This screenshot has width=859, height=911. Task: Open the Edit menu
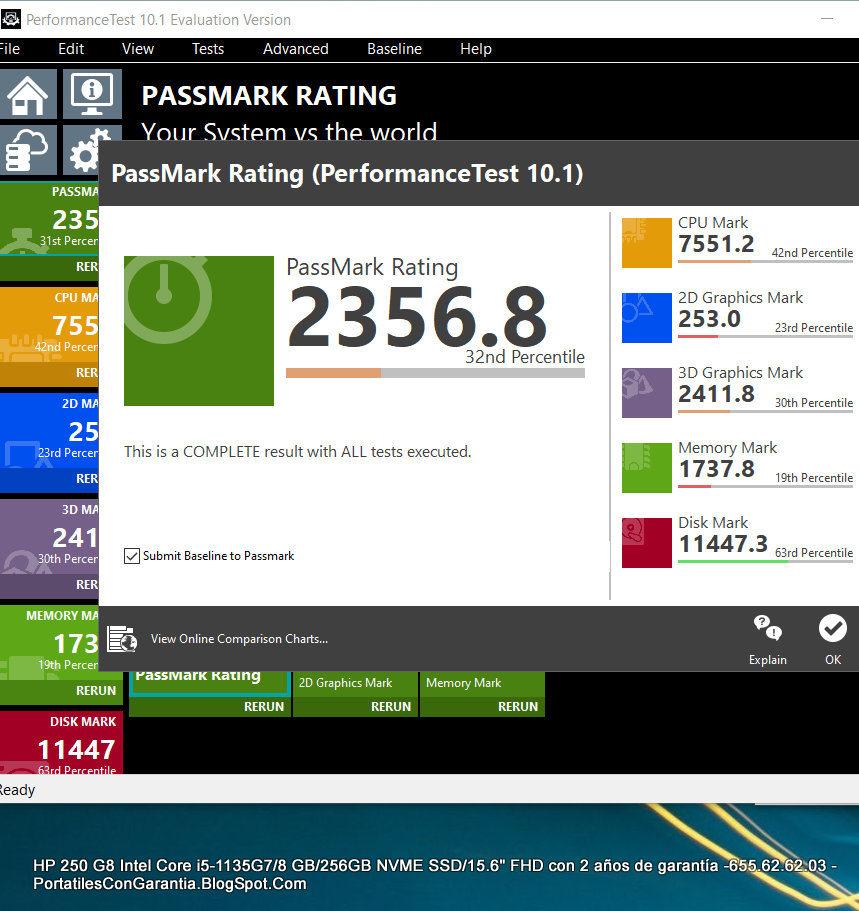point(71,49)
